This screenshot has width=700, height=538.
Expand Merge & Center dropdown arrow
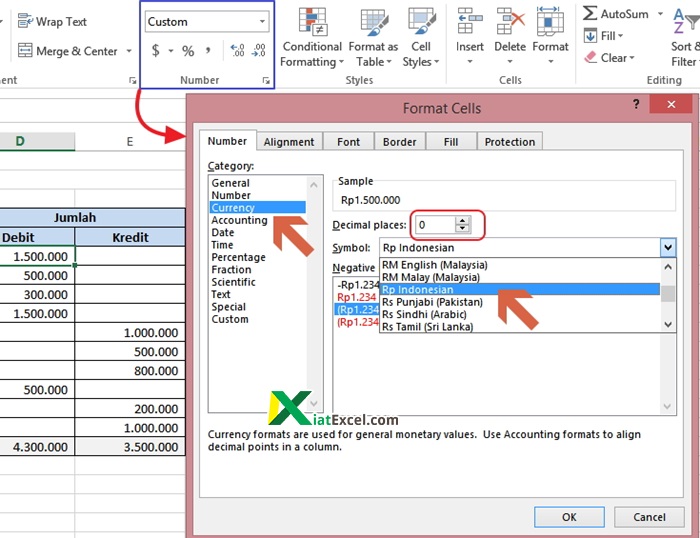pos(129,51)
